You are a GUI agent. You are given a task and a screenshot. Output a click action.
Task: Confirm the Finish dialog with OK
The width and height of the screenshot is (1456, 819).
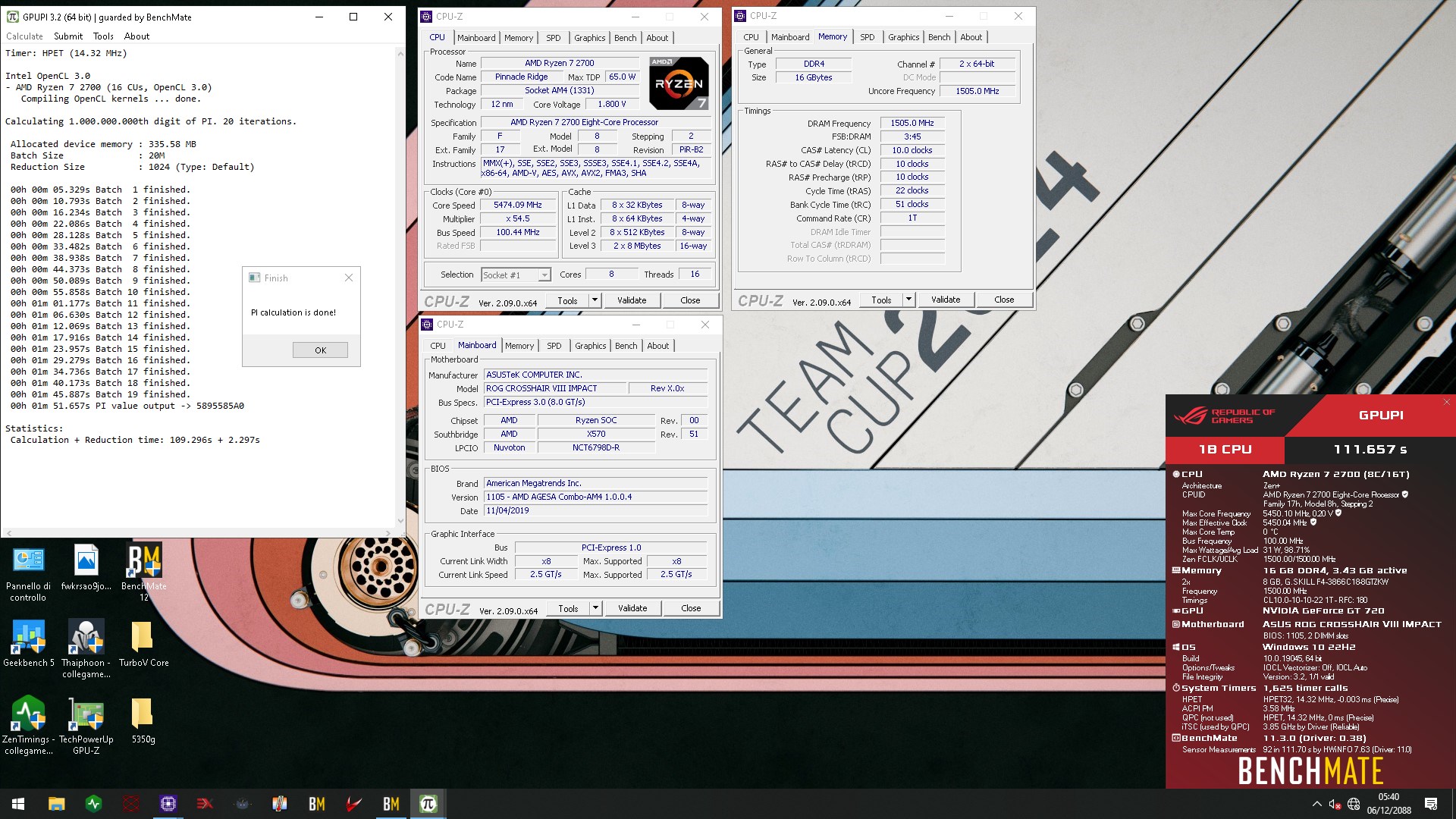click(x=320, y=350)
